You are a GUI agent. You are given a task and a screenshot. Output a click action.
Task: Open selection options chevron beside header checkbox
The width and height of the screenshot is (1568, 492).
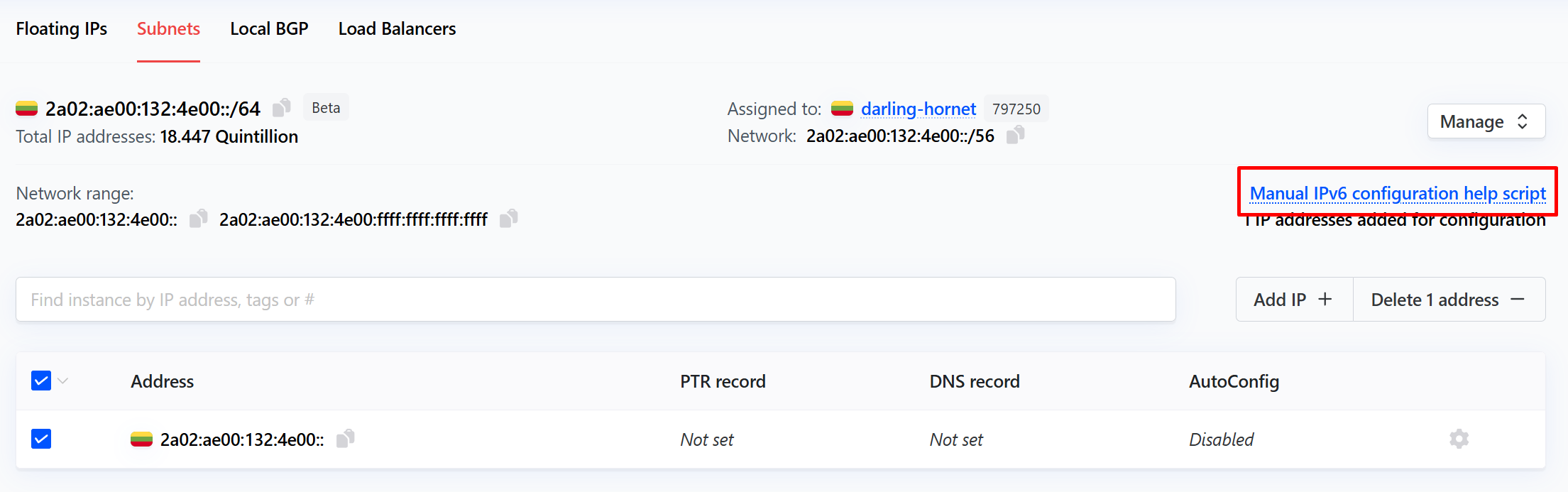coord(63,381)
